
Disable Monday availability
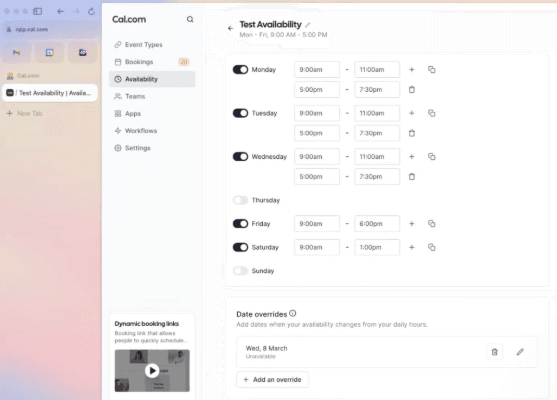tap(240, 70)
